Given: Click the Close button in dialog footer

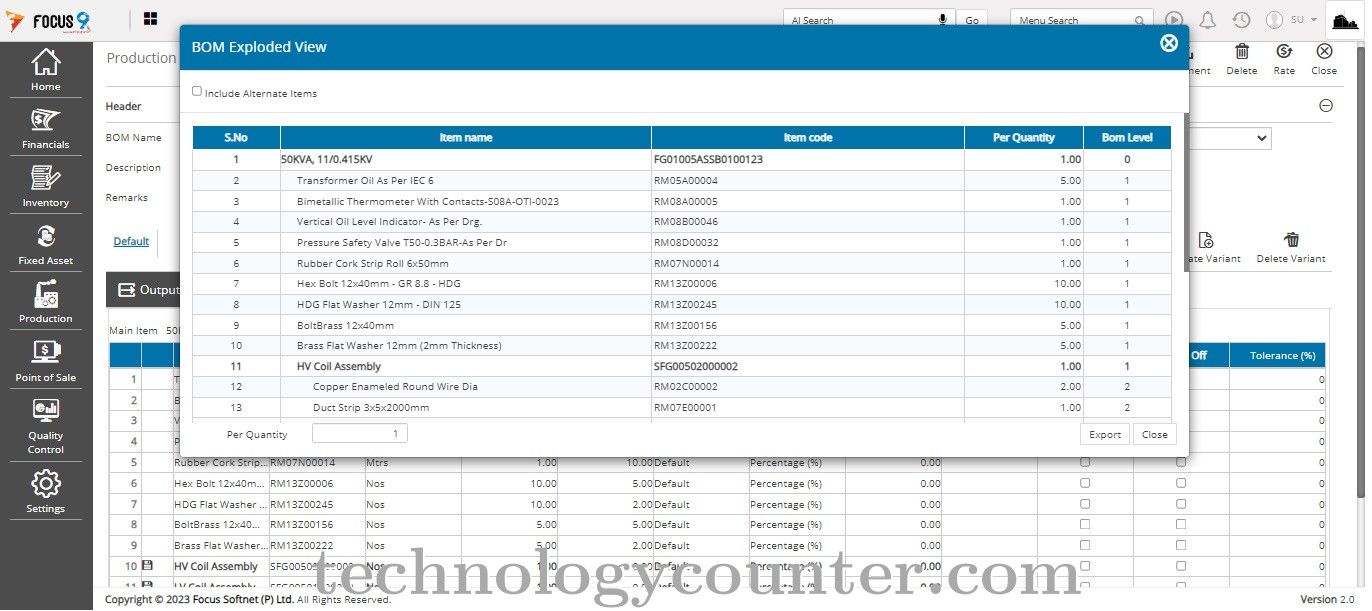Looking at the screenshot, I should click(1155, 435).
